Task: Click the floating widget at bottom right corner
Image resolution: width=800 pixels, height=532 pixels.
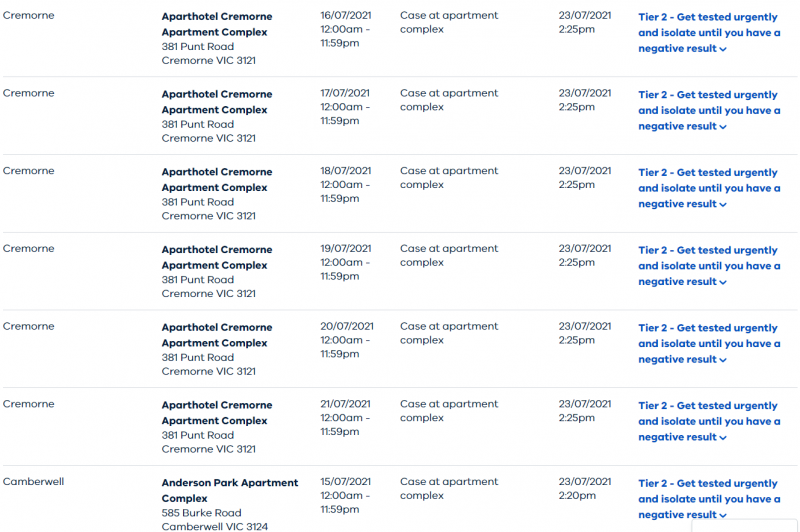Action: [x=744, y=526]
